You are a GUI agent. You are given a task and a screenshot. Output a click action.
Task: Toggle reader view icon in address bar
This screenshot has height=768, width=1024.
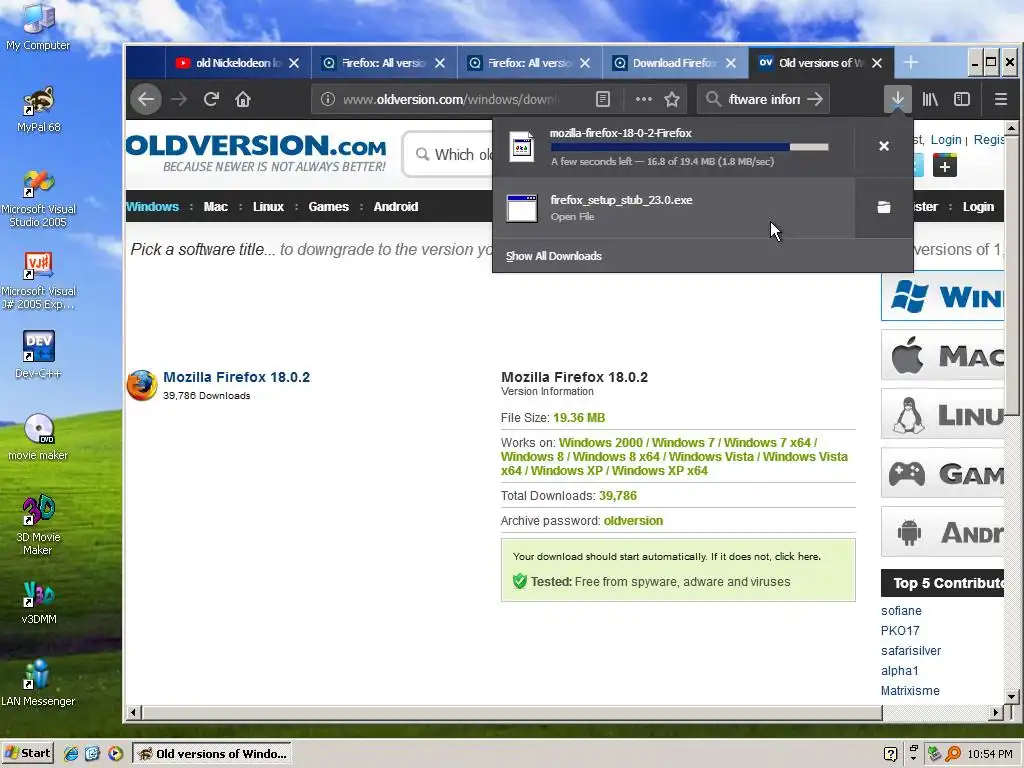(x=603, y=99)
